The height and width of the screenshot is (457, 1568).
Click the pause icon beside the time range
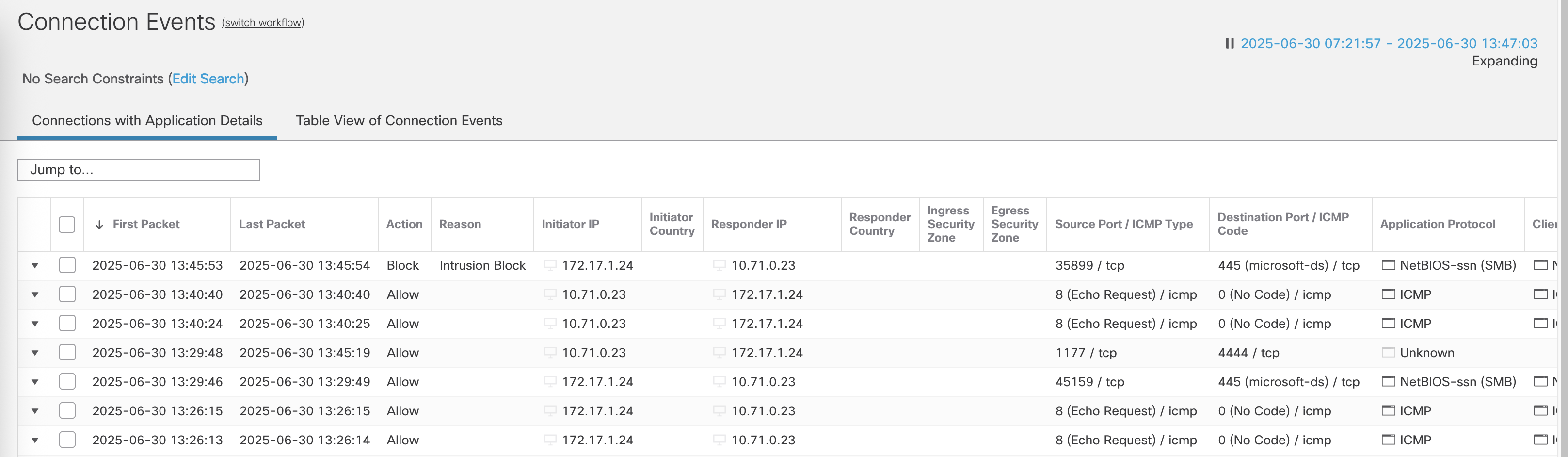tap(1229, 43)
